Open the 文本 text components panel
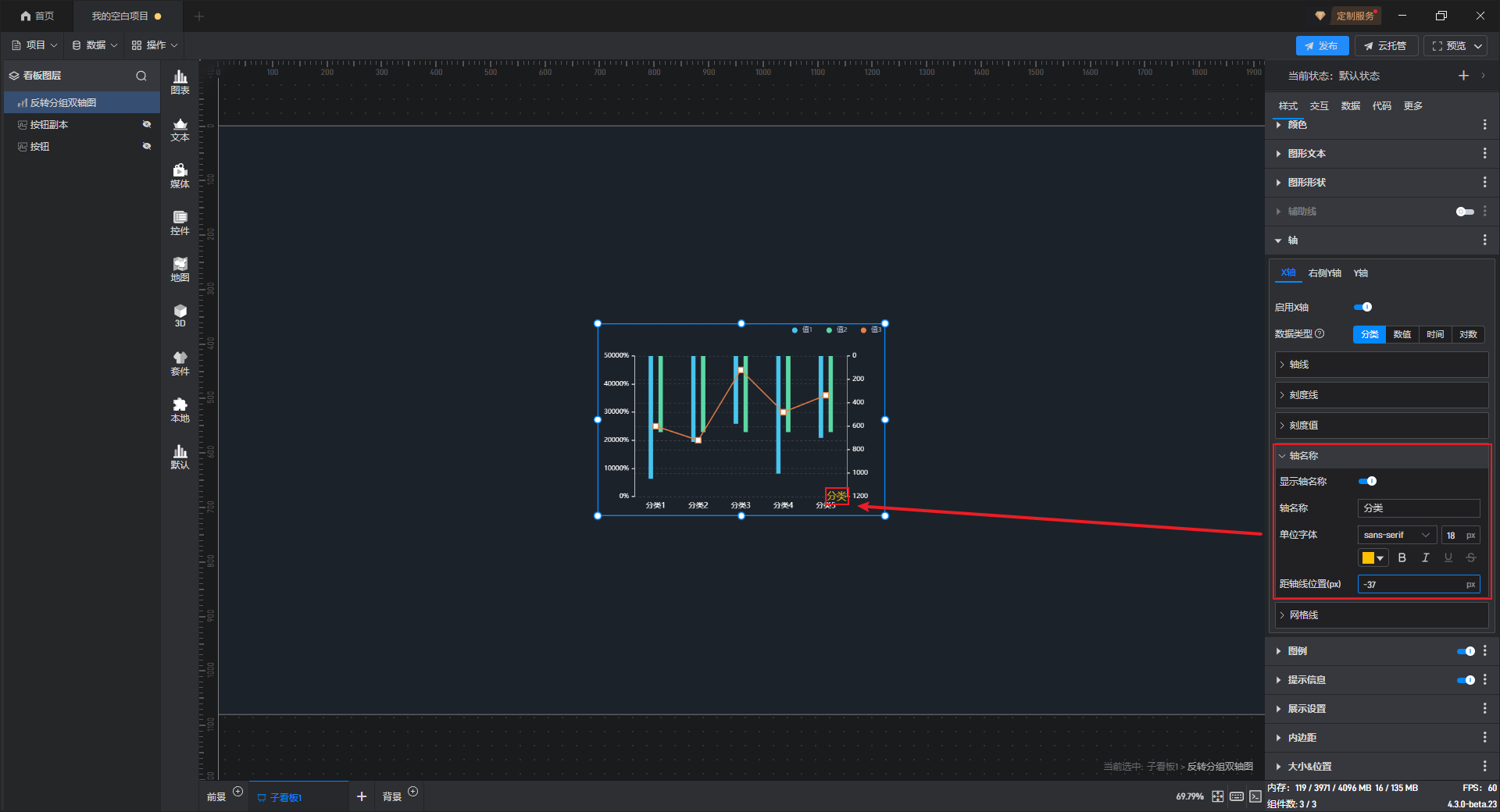The height and width of the screenshot is (812, 1500). point(180,129)
